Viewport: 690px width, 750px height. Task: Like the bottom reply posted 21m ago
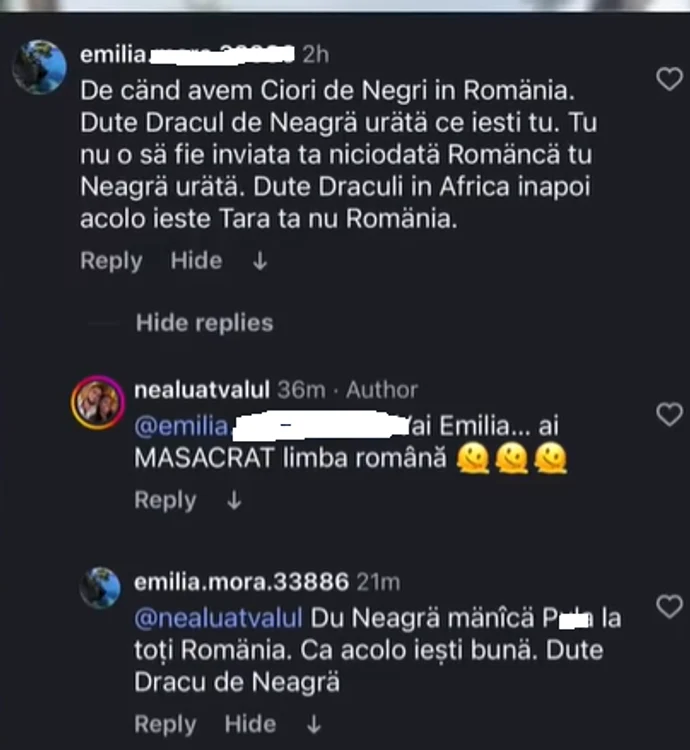(666, 605)
